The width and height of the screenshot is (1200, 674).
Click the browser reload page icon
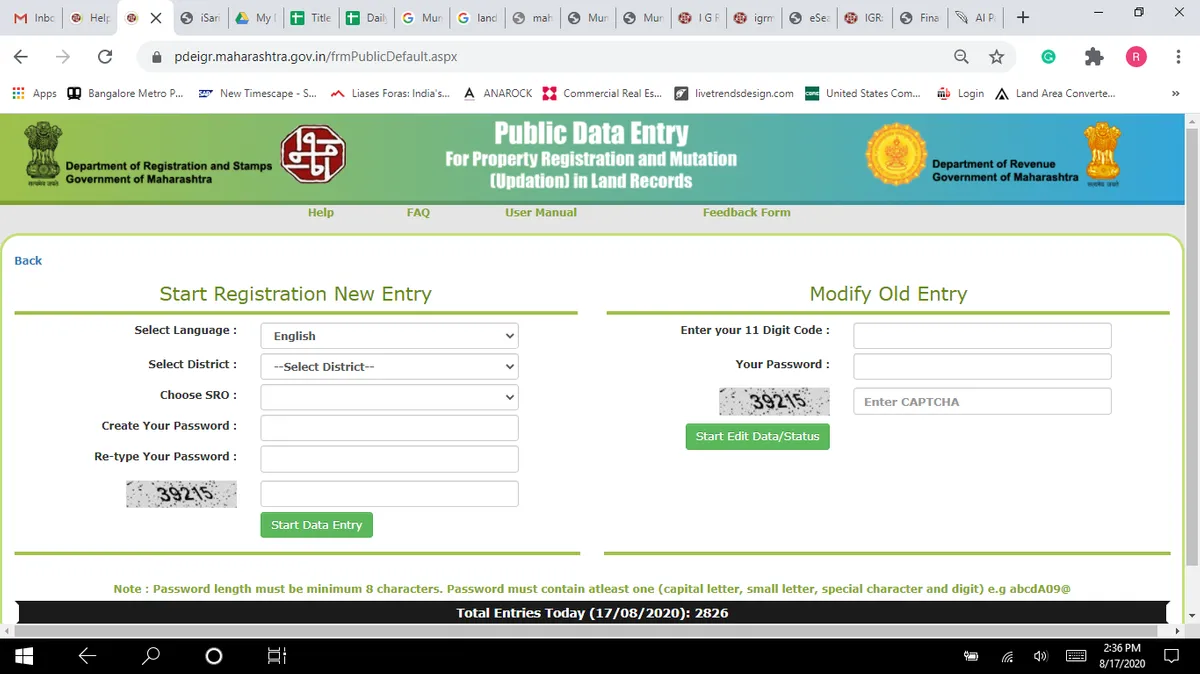click(x=104, y=57)
